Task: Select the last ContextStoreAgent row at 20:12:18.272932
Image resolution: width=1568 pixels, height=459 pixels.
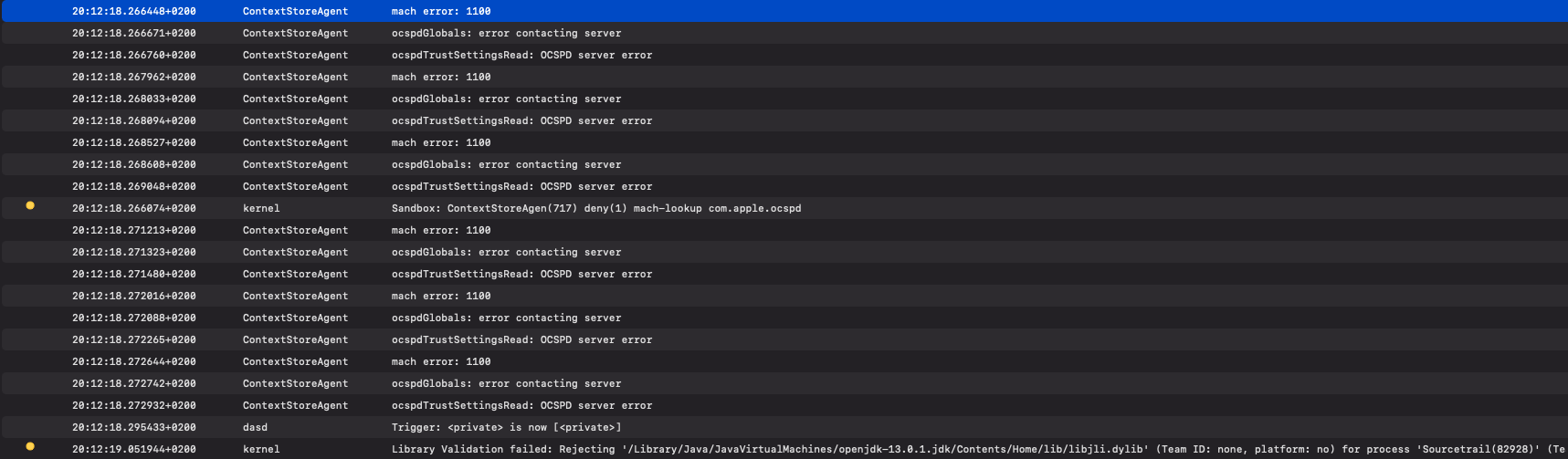Action: 784,405
